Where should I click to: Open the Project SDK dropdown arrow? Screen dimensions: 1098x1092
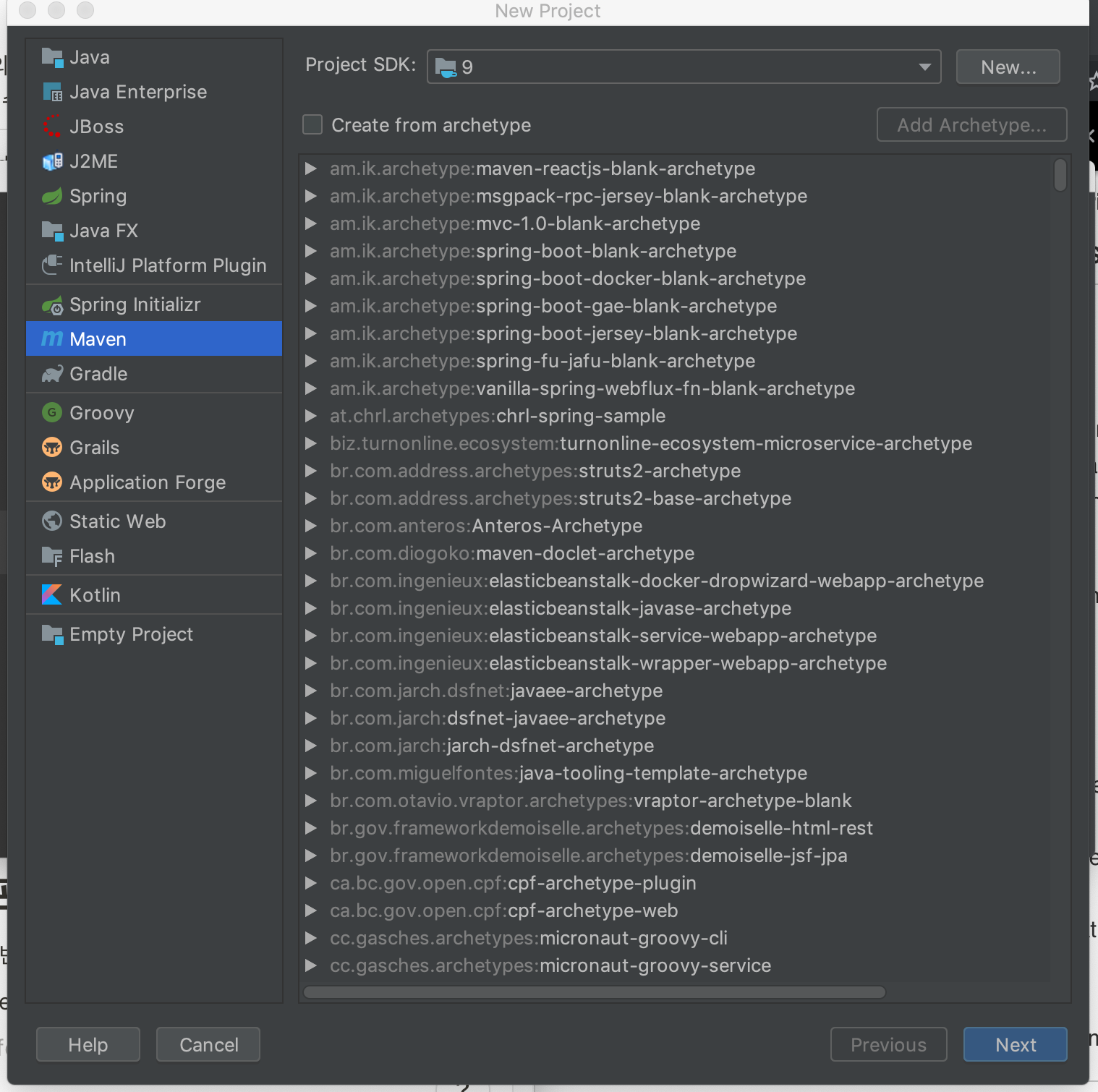click(x=924, y=67)
